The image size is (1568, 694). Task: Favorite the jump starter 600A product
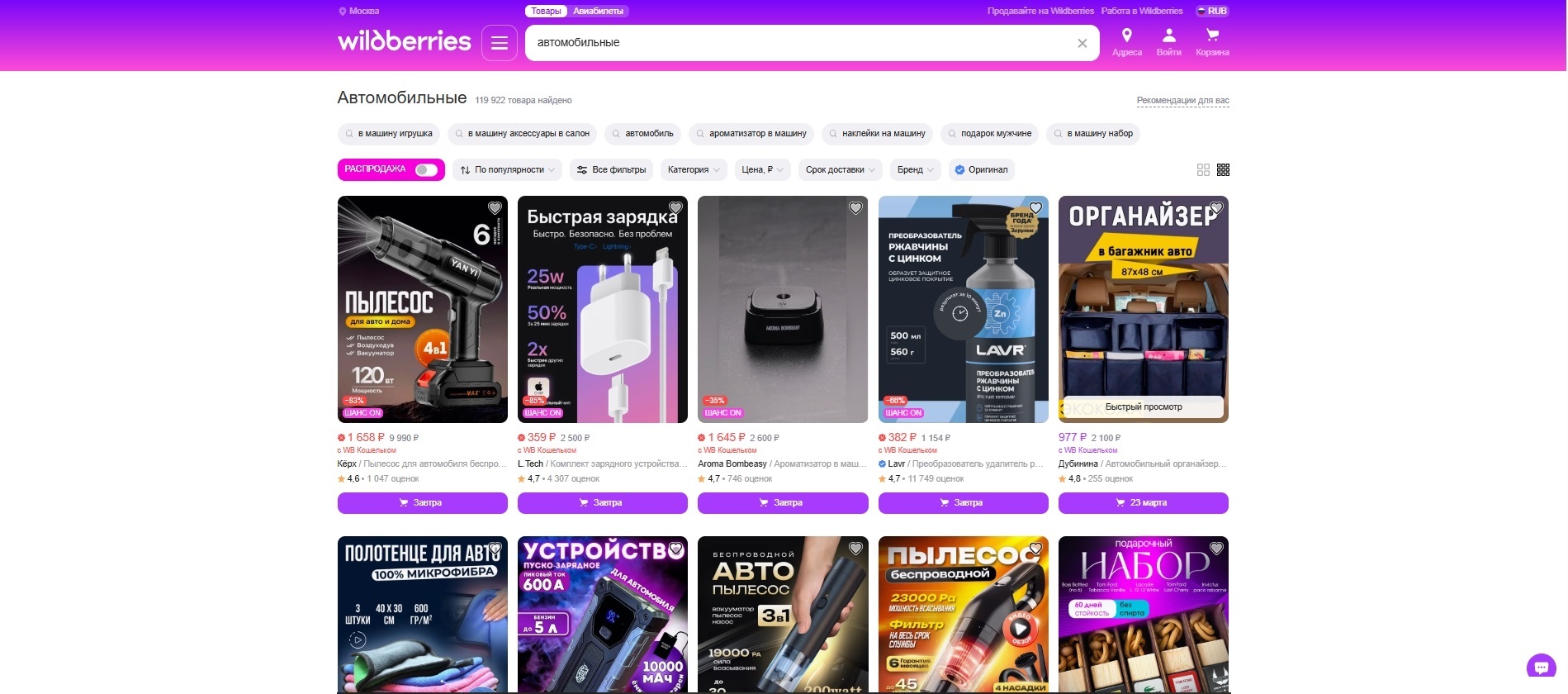tap(675, 549)
